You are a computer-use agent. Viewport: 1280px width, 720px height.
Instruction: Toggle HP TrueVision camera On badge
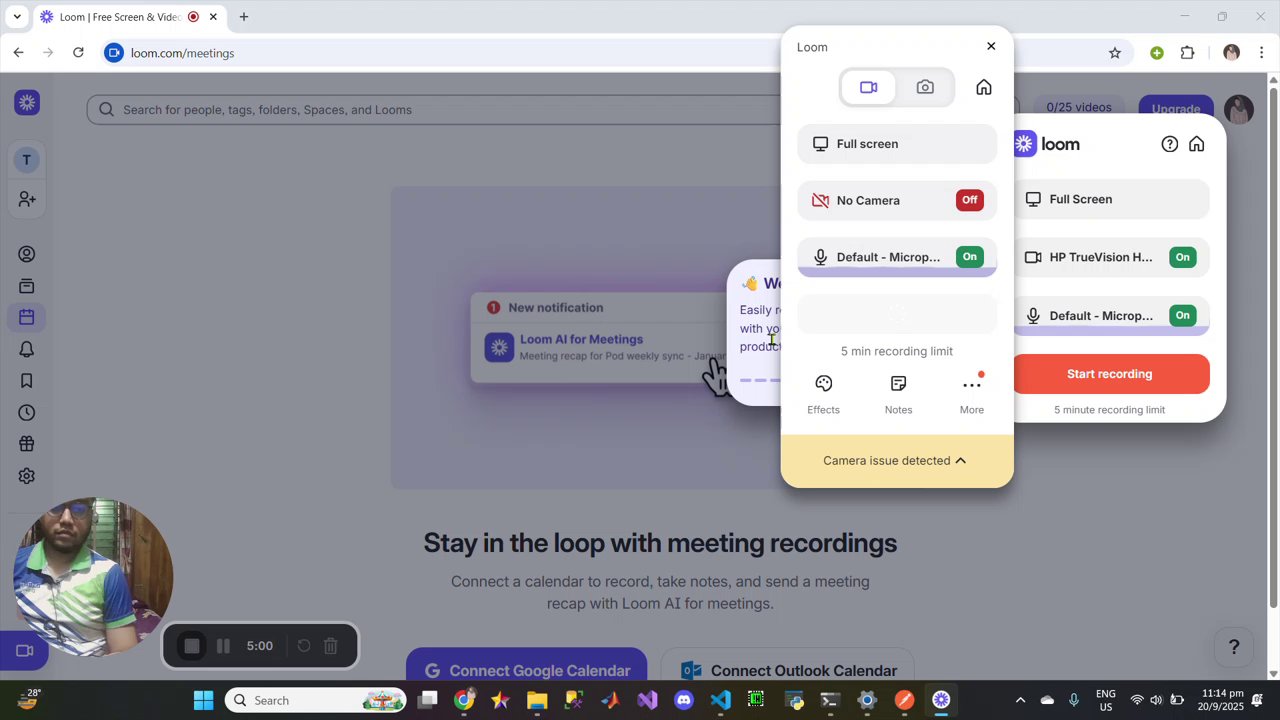coord(1182,257)
